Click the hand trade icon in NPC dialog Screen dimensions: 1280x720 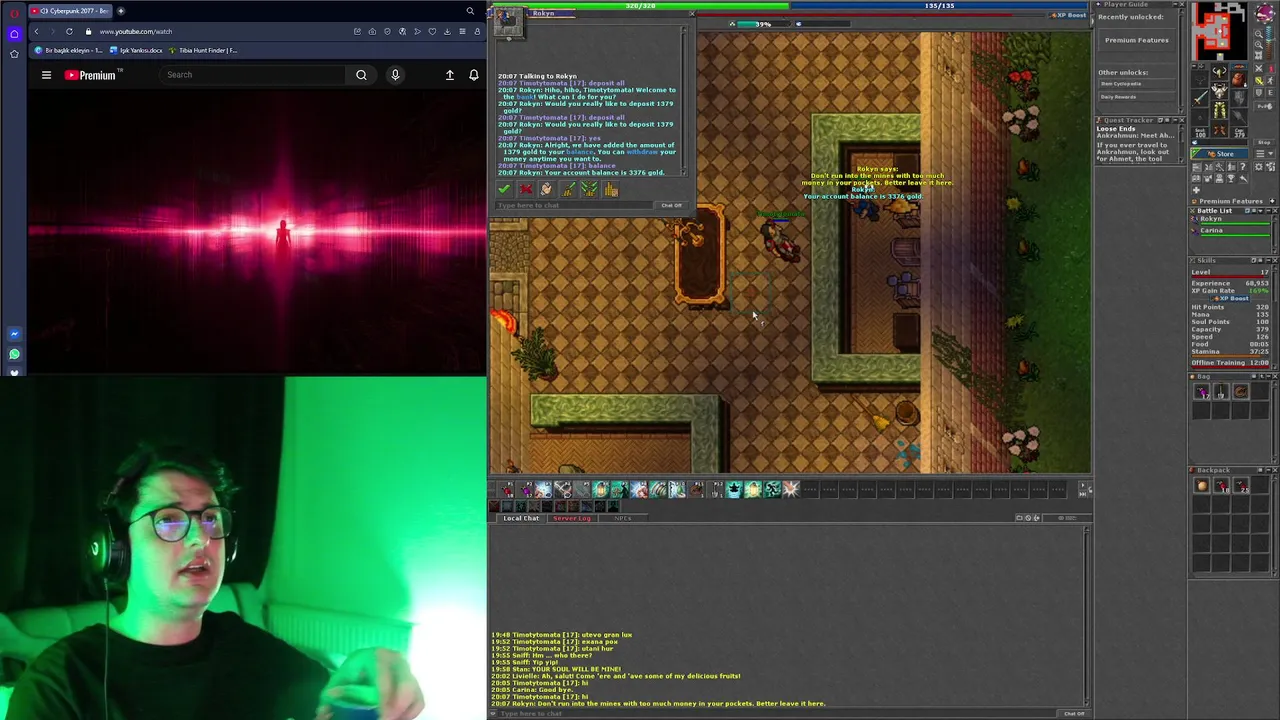pyautogui.click(x=546, y=189)
